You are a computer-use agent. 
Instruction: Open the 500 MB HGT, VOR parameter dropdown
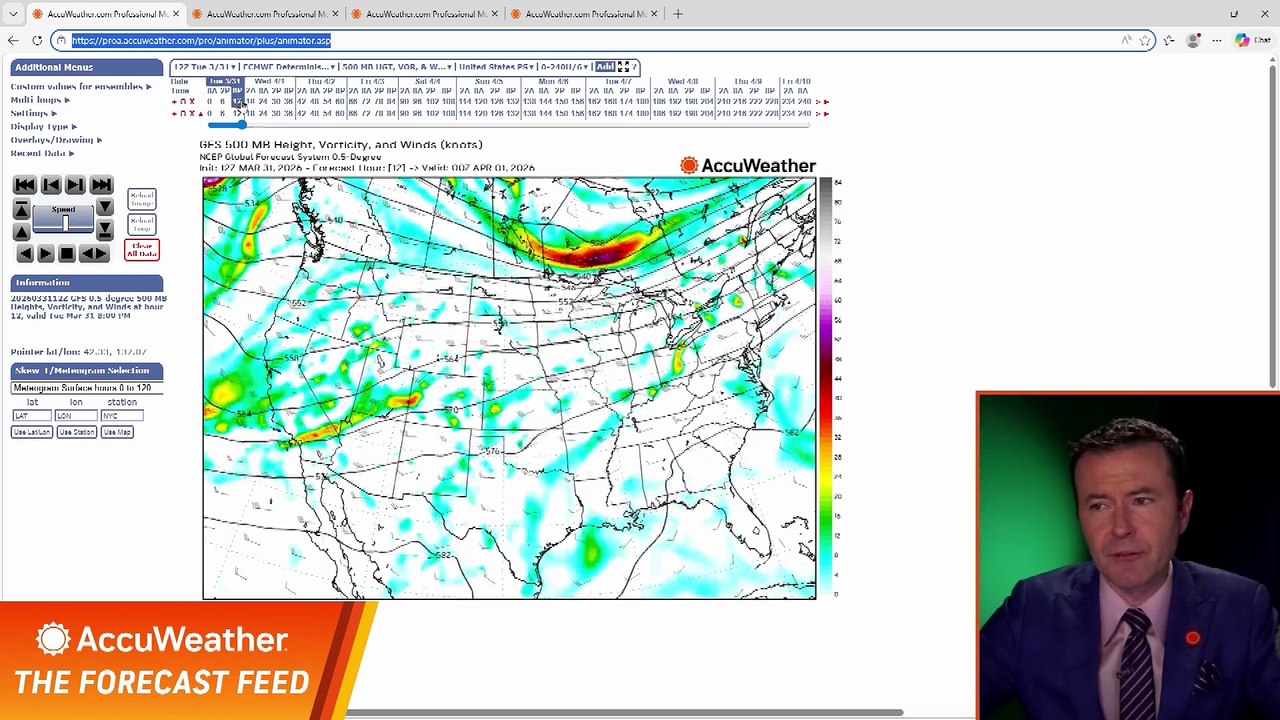tap(396, 67)
